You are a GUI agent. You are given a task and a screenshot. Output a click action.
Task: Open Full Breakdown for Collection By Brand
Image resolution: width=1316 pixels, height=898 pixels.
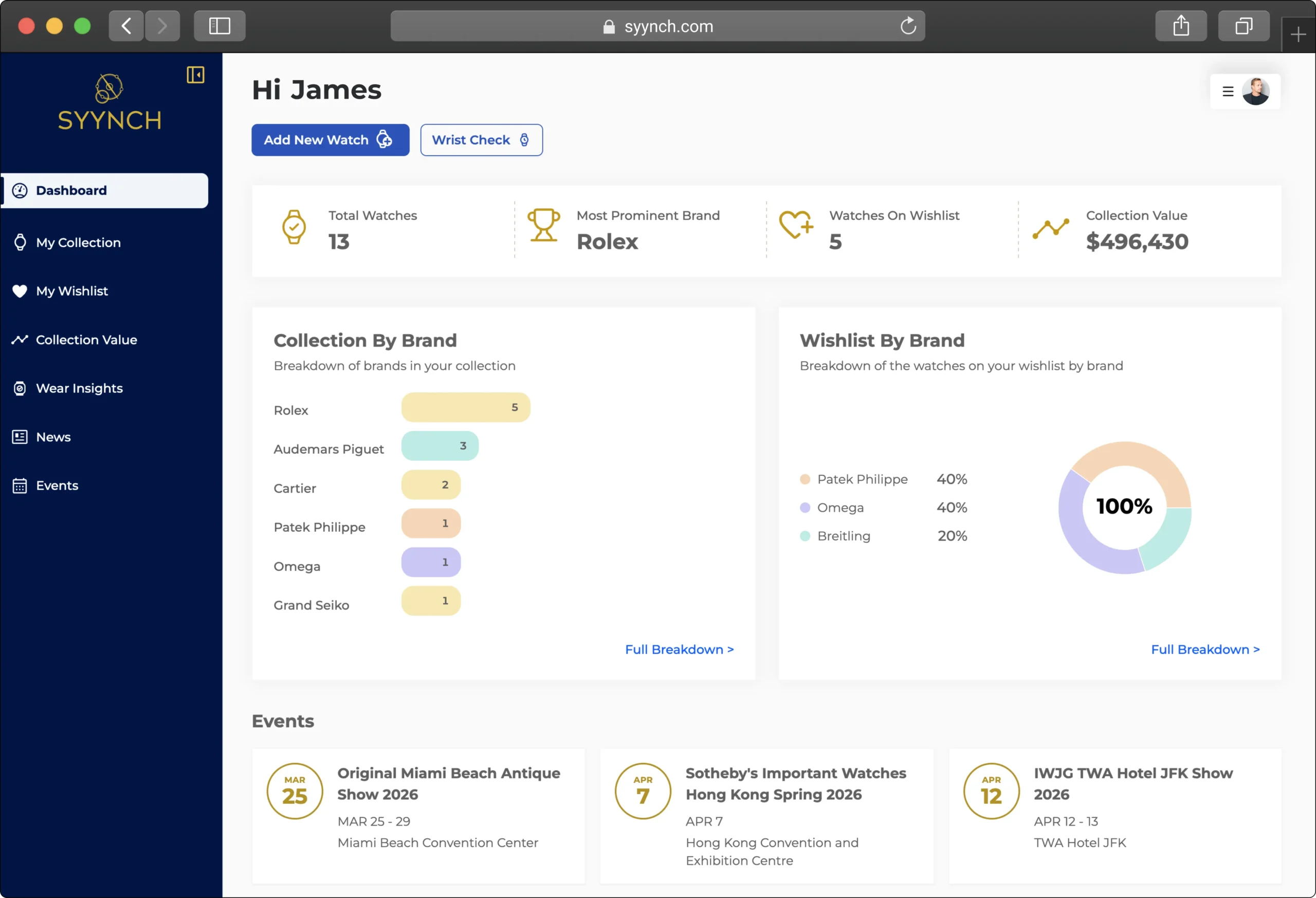point(680,650)
